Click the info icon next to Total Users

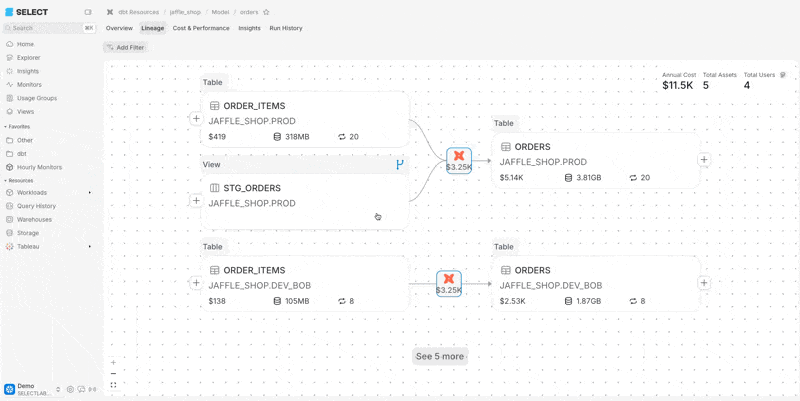click(783, 75)
